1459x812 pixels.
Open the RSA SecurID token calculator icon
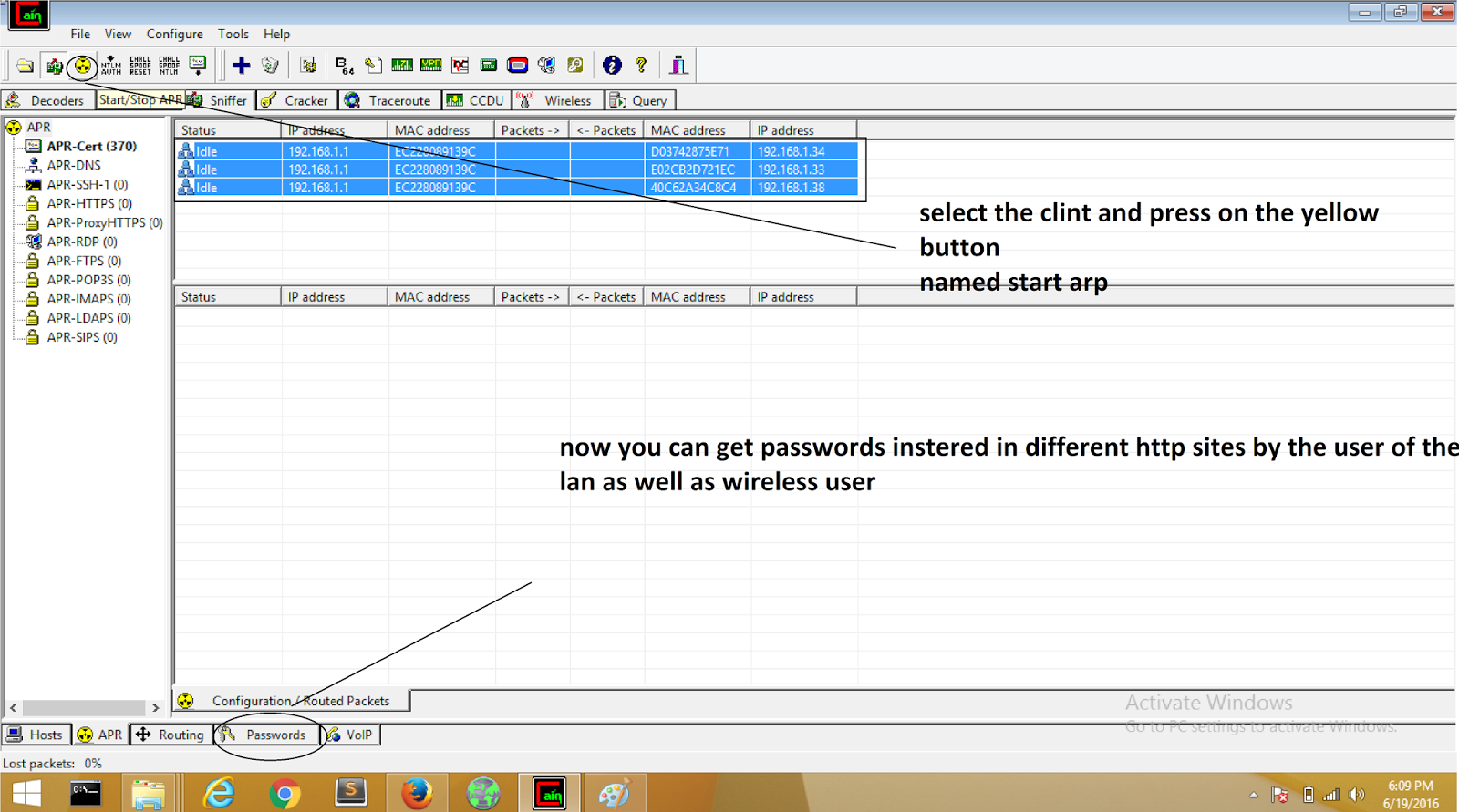(x=518, y=65)
